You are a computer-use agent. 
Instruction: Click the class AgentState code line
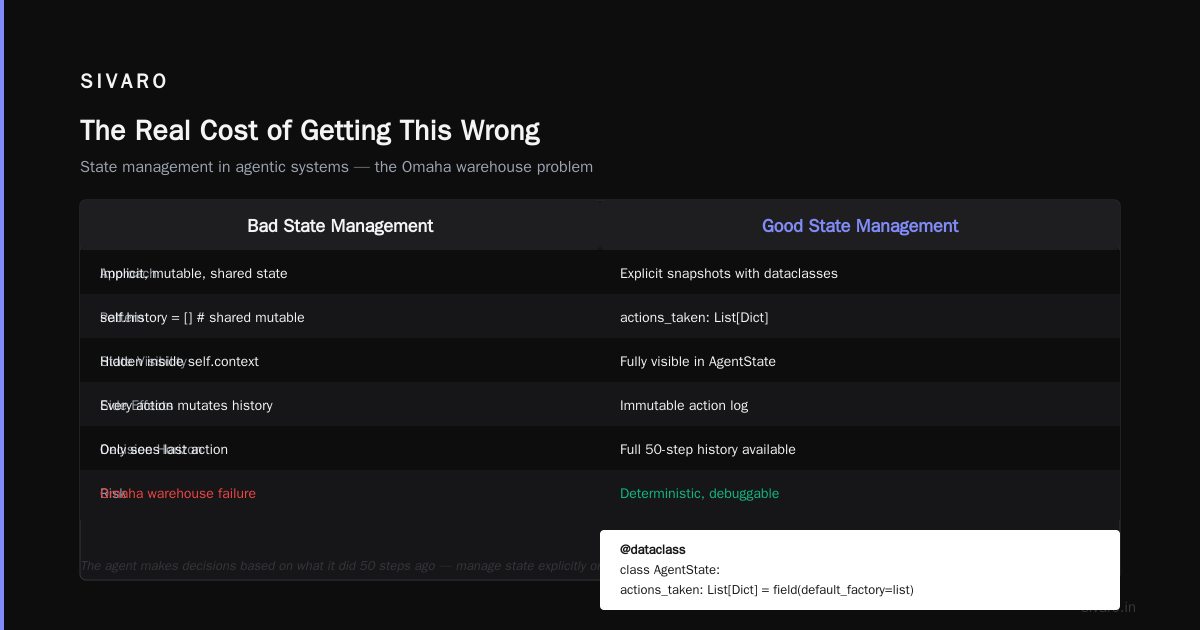[670, 570]
